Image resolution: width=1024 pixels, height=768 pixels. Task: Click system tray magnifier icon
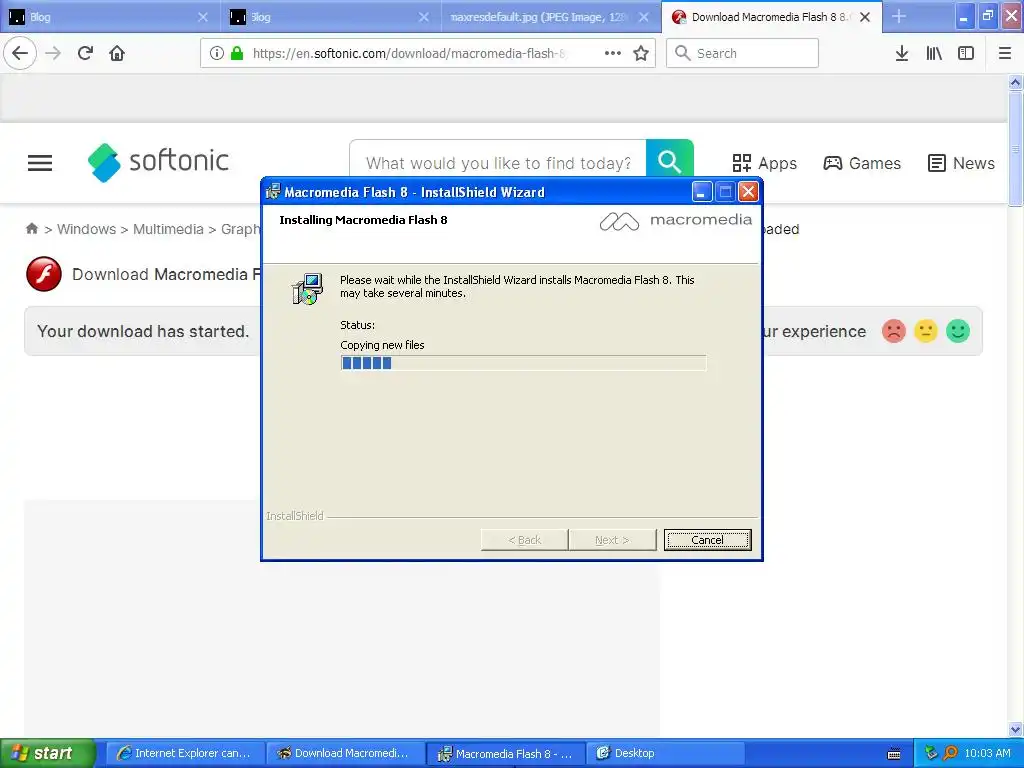[x=950, y=753]
